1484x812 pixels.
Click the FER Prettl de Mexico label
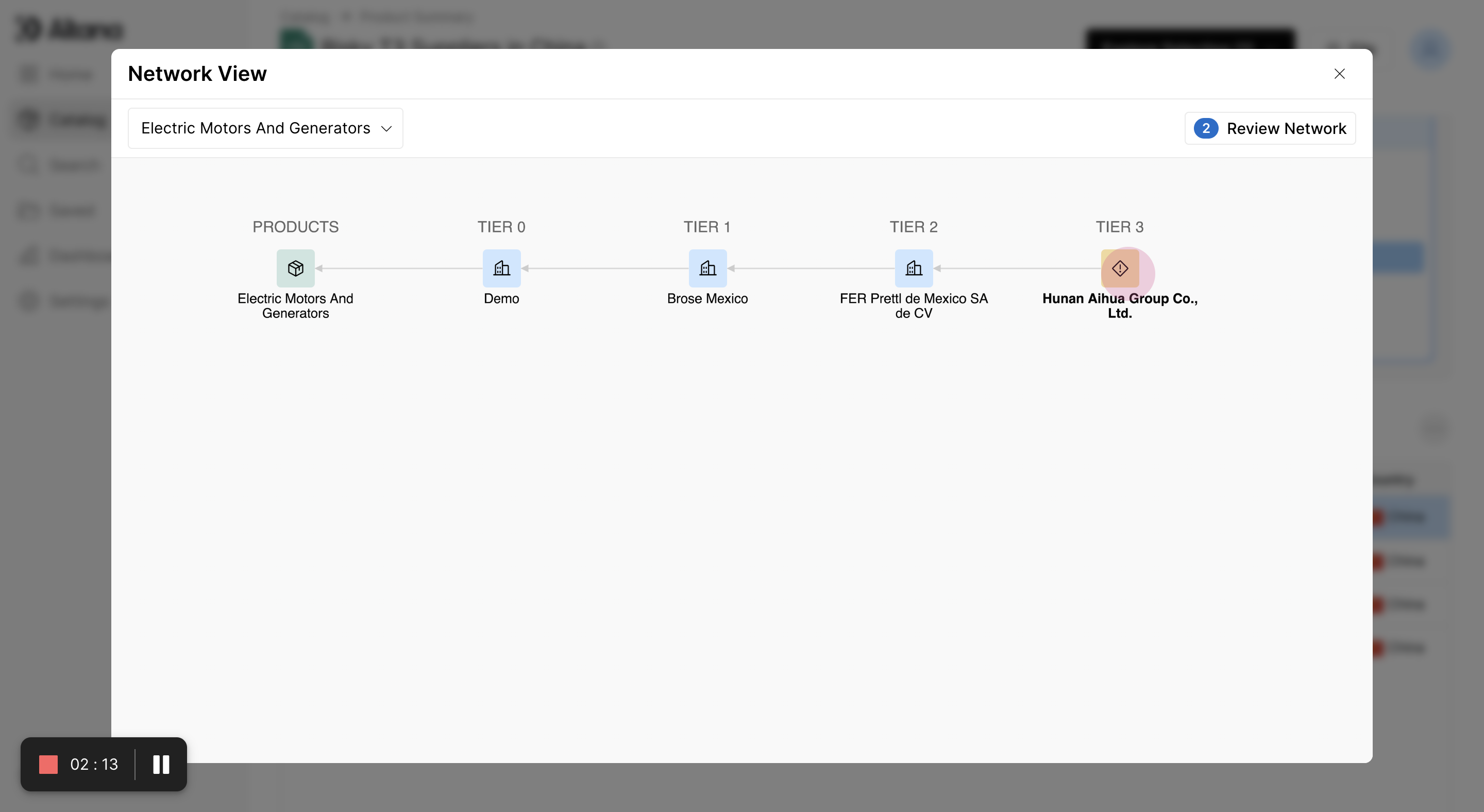[914, 306]
